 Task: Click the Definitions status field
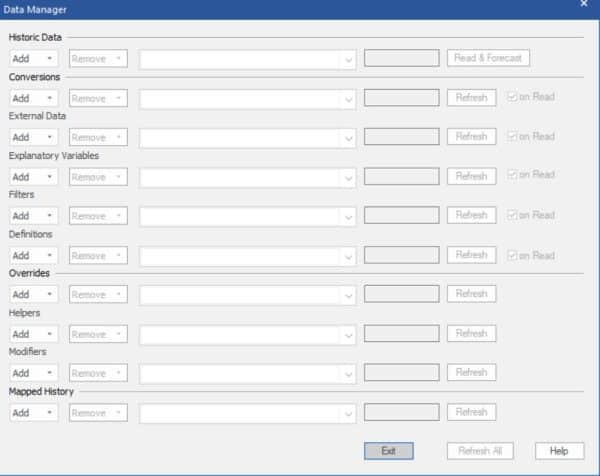(x=402, y=255)
